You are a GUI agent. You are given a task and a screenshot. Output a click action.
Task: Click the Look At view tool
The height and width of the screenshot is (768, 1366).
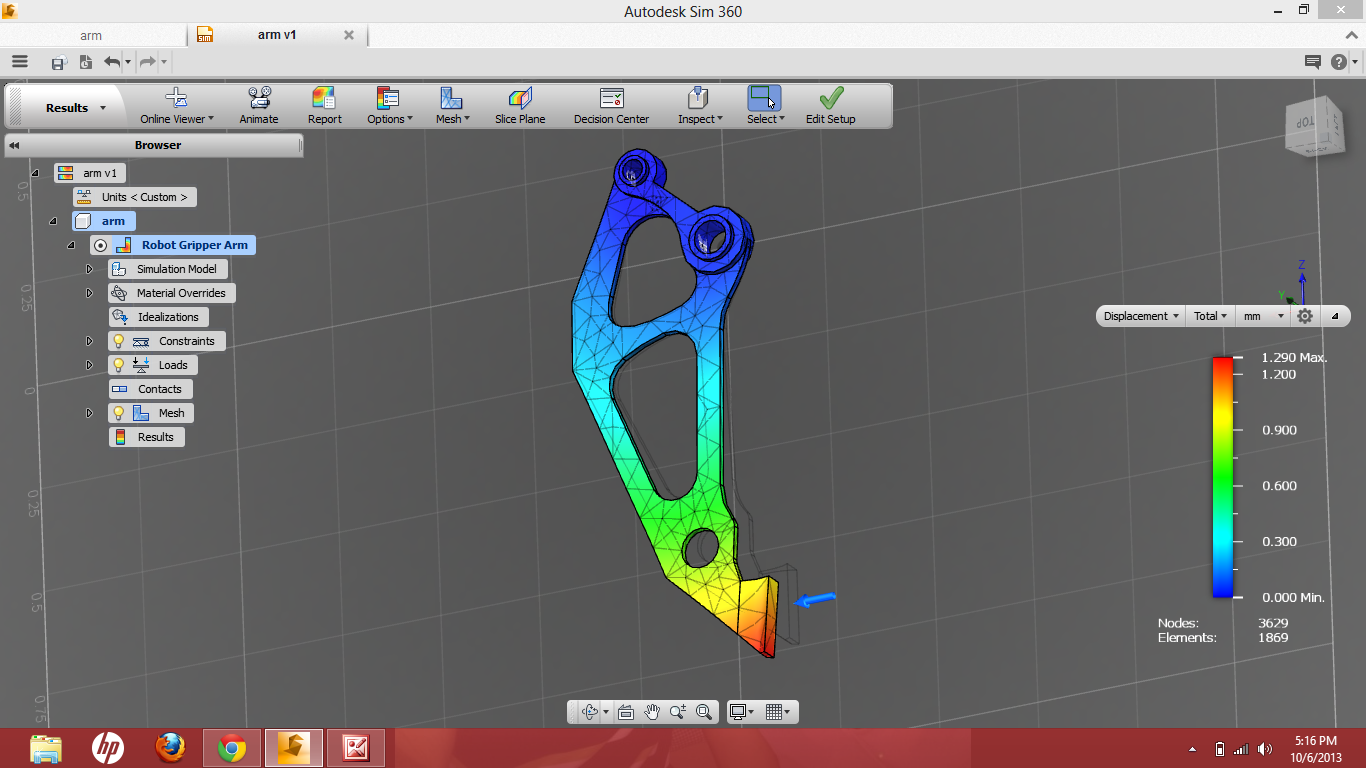[626, 712]
